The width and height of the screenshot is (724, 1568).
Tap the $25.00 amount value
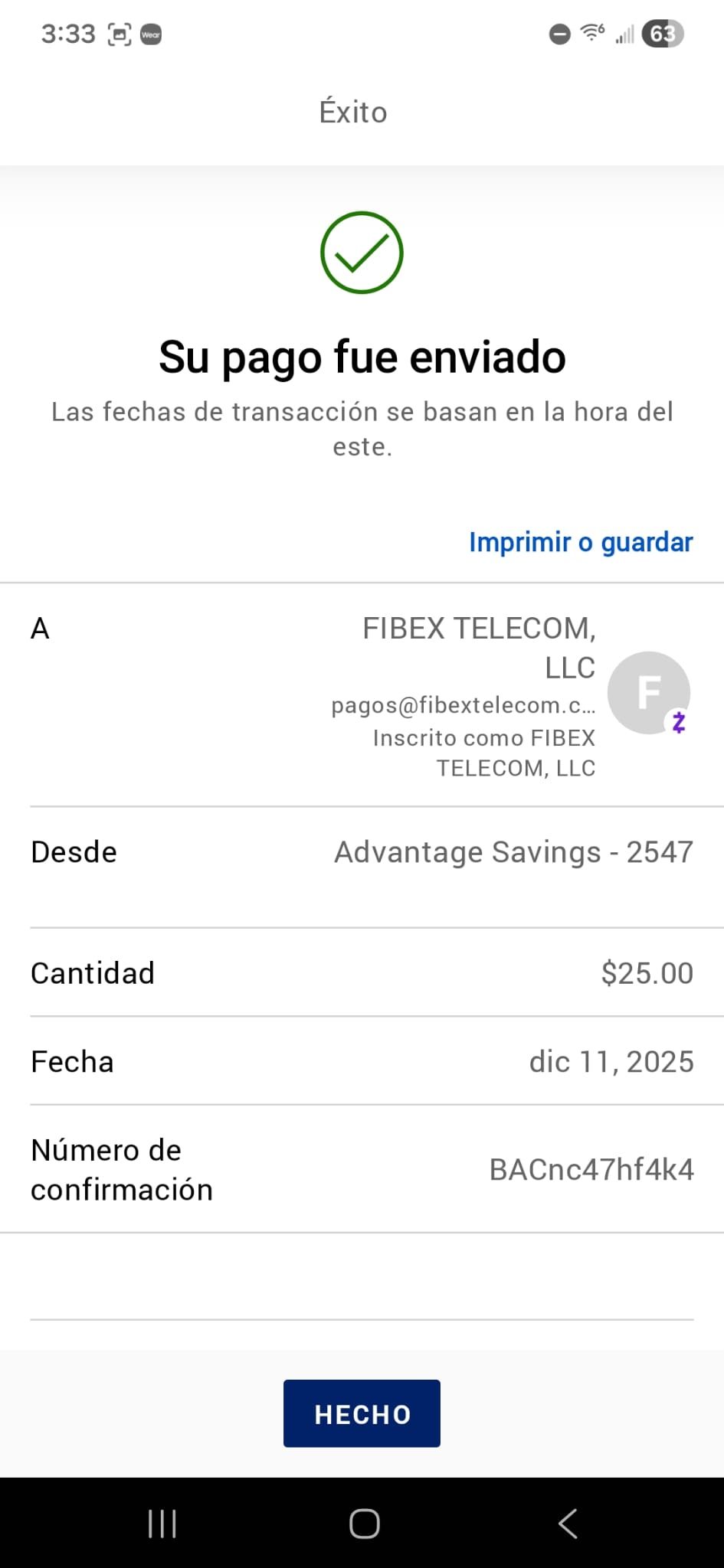pos(647,973)
